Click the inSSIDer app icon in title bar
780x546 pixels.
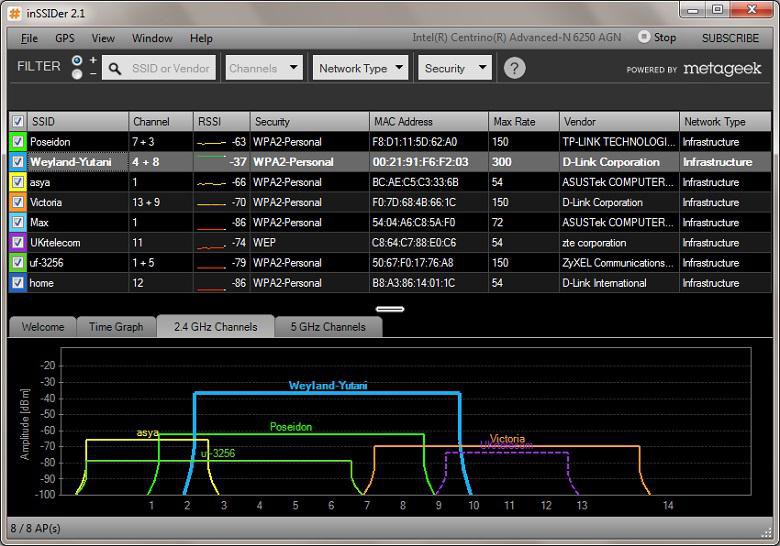(14, 11)
